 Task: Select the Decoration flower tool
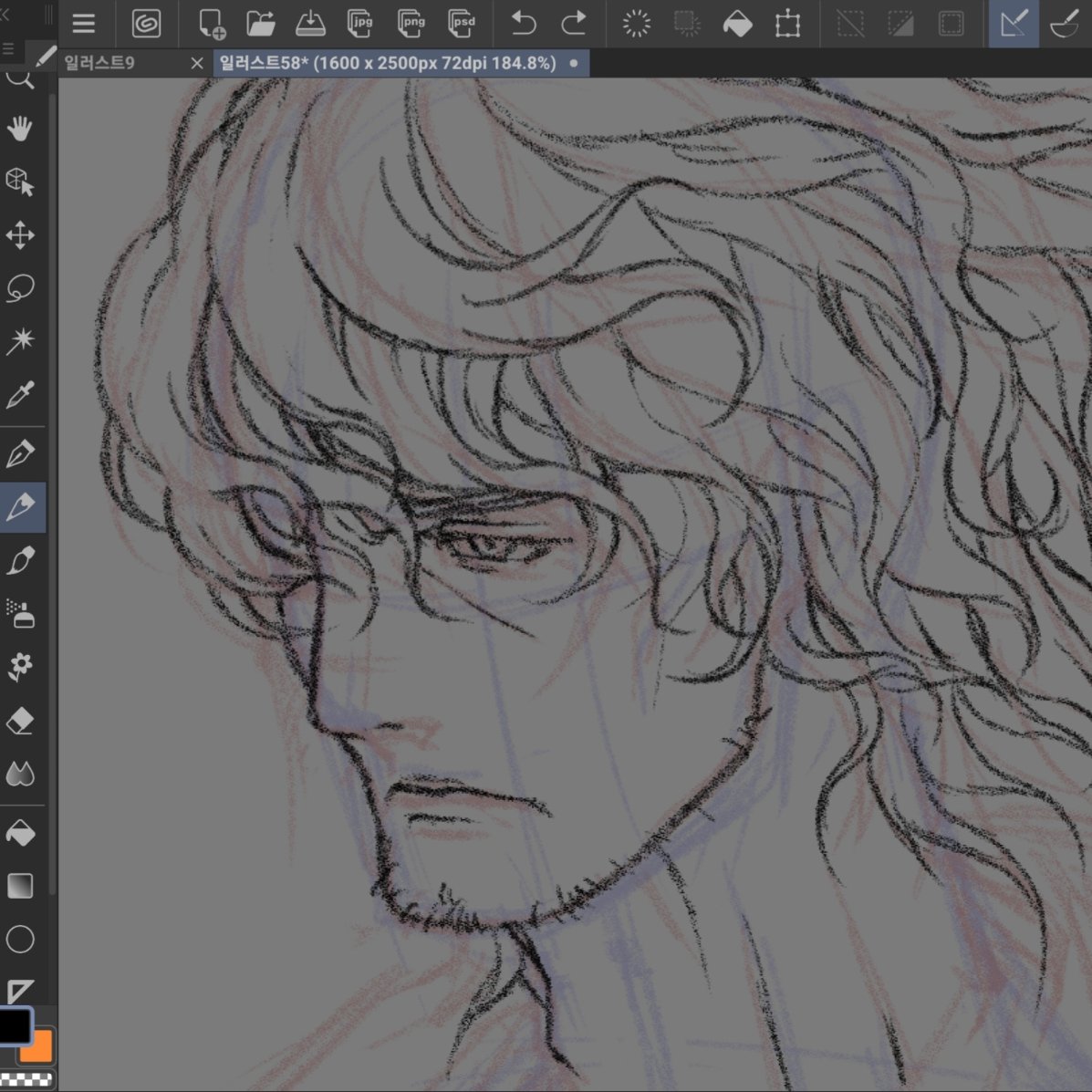click(20, 667)
